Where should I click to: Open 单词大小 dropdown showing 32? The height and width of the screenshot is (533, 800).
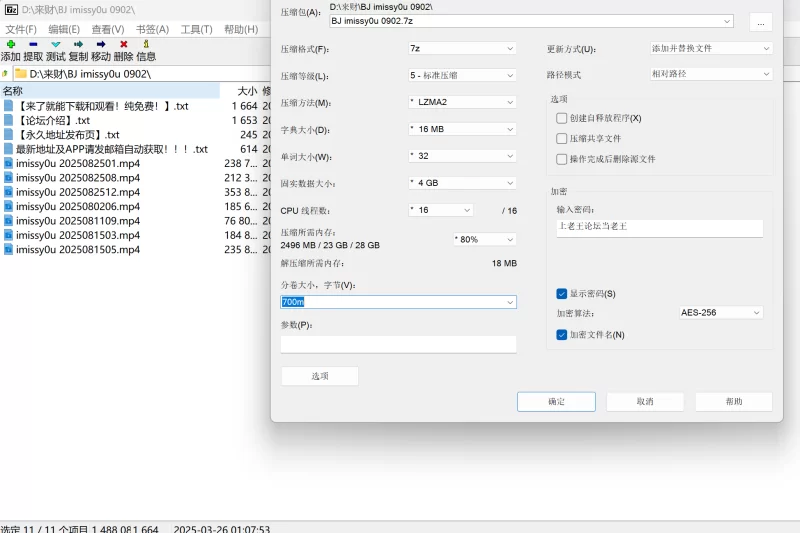tap(462, 156)
